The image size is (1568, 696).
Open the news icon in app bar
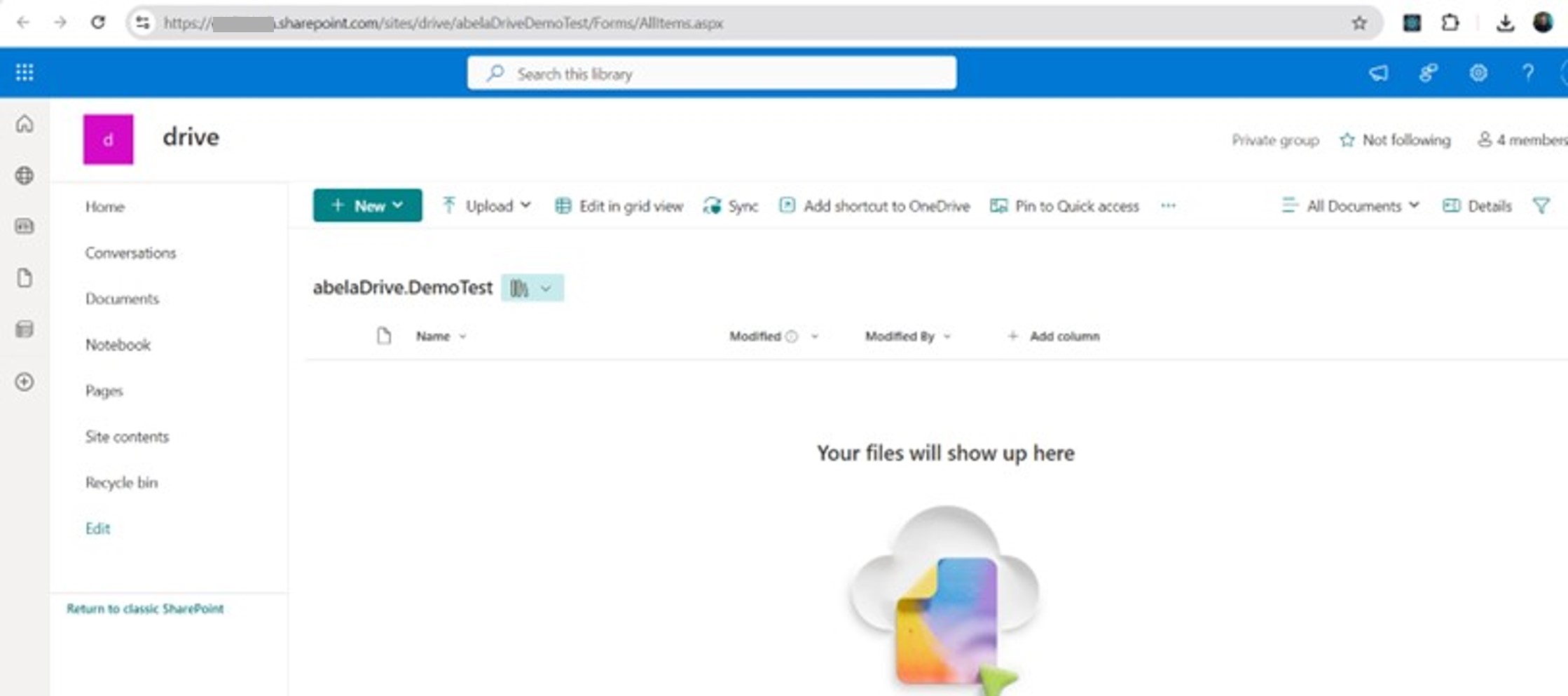point(25,226)
